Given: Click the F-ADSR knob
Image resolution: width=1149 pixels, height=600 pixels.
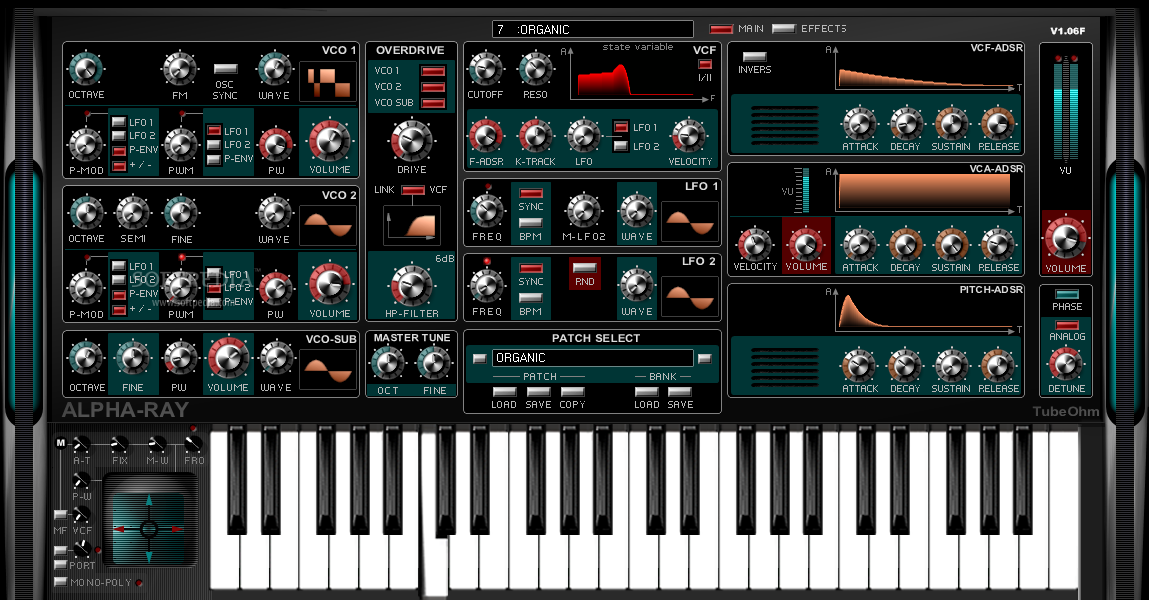Looking at the screenshot, I should [486, 136].
